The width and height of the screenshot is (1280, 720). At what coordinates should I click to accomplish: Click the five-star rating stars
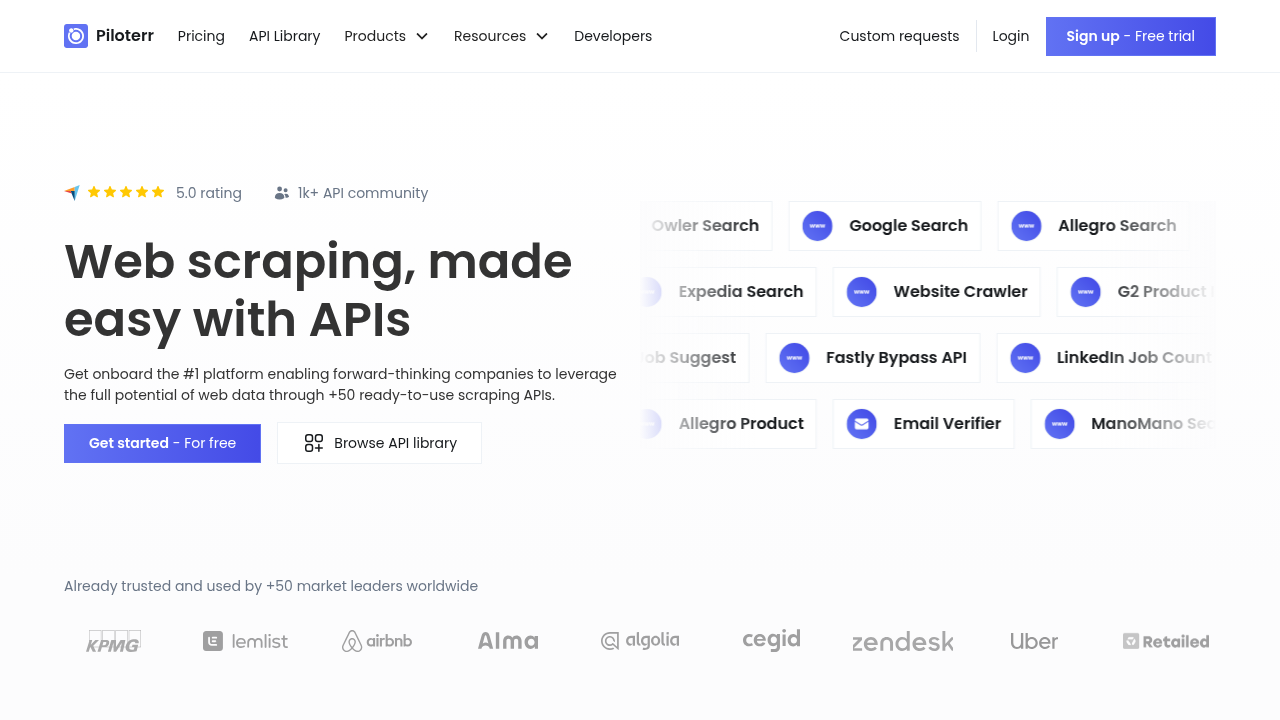pyautogui.click(x=126, y=192)
